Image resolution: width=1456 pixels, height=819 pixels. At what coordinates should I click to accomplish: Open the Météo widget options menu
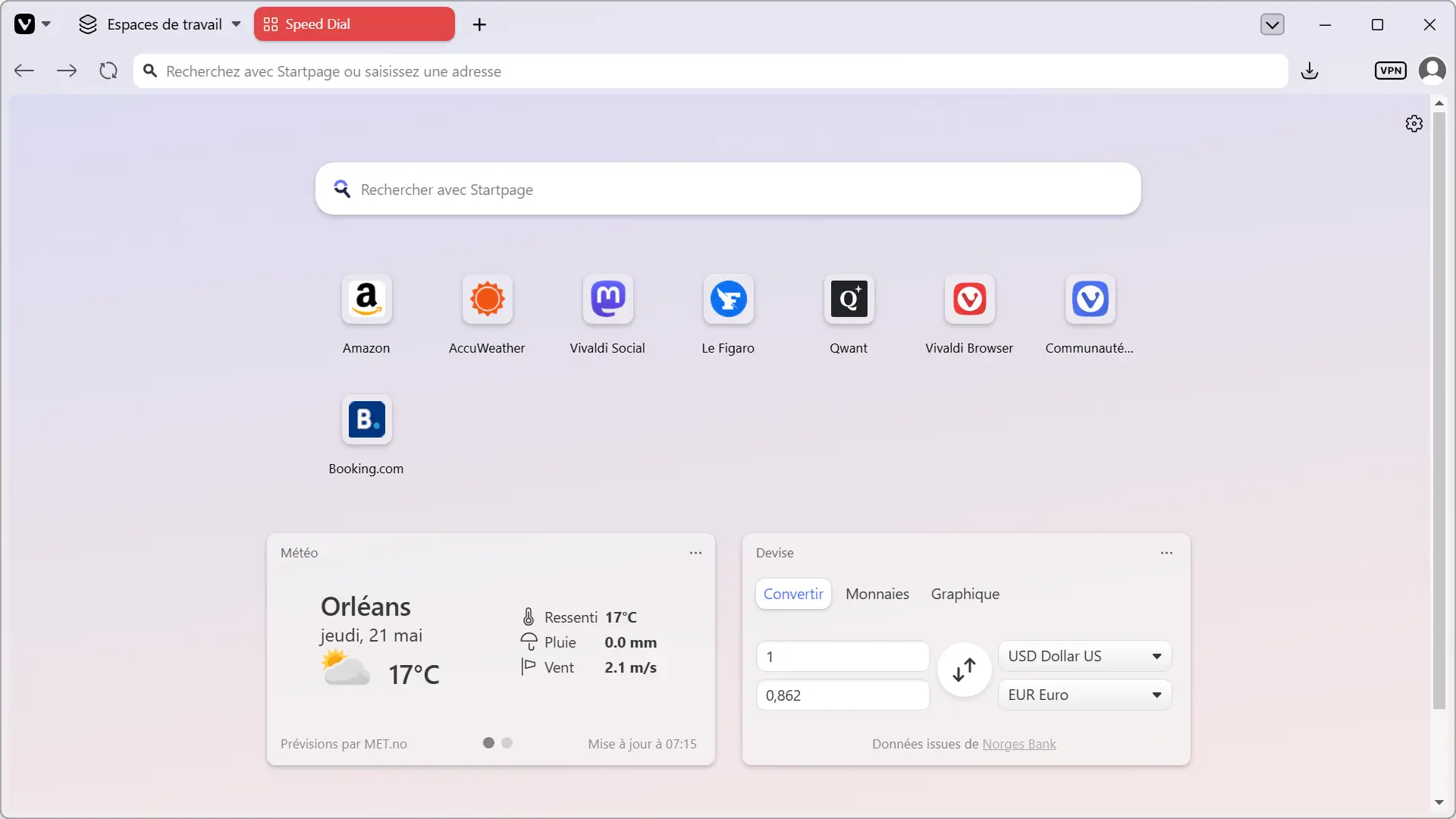point(695,553)
